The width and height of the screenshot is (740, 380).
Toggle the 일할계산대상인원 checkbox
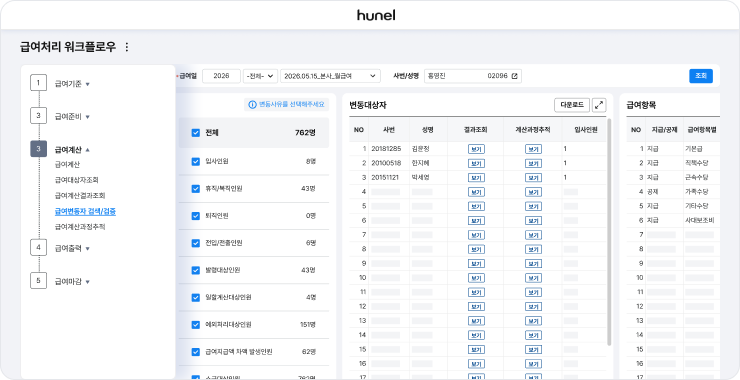point(196,297)
